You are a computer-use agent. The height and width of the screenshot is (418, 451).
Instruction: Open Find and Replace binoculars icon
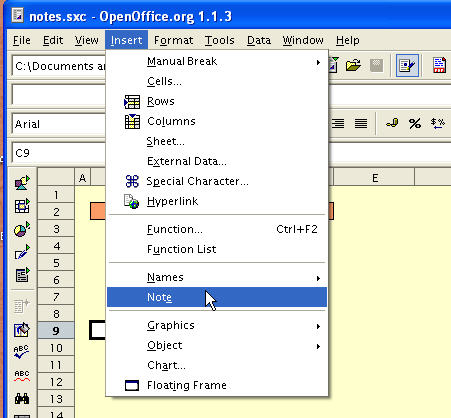(22, 398)
